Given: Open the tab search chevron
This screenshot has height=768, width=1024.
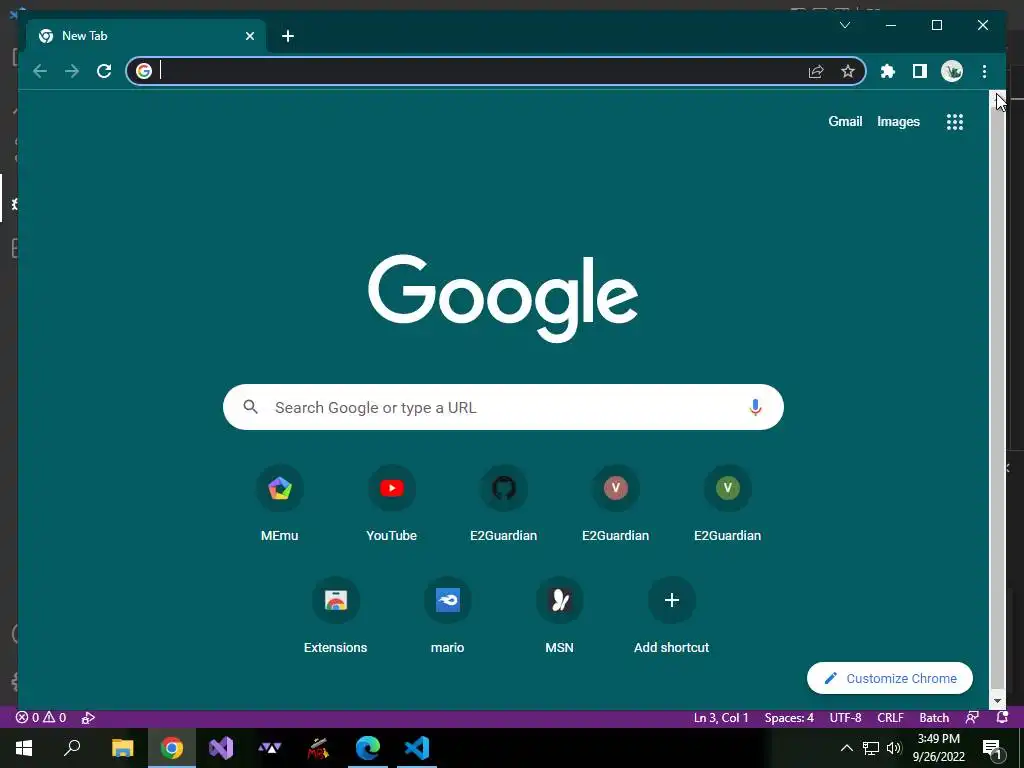Looking at the screenshot, I should (844, 25).
